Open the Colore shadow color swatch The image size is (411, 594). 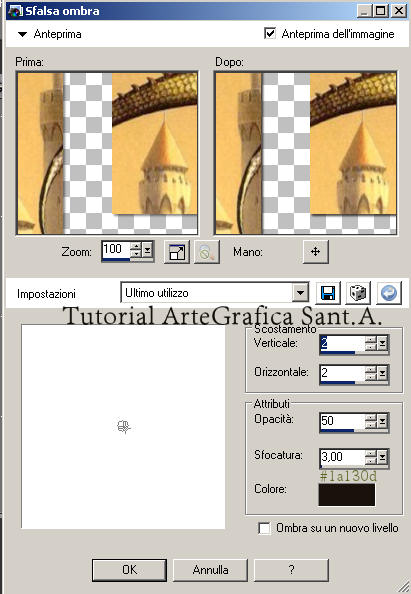(347, 495)
